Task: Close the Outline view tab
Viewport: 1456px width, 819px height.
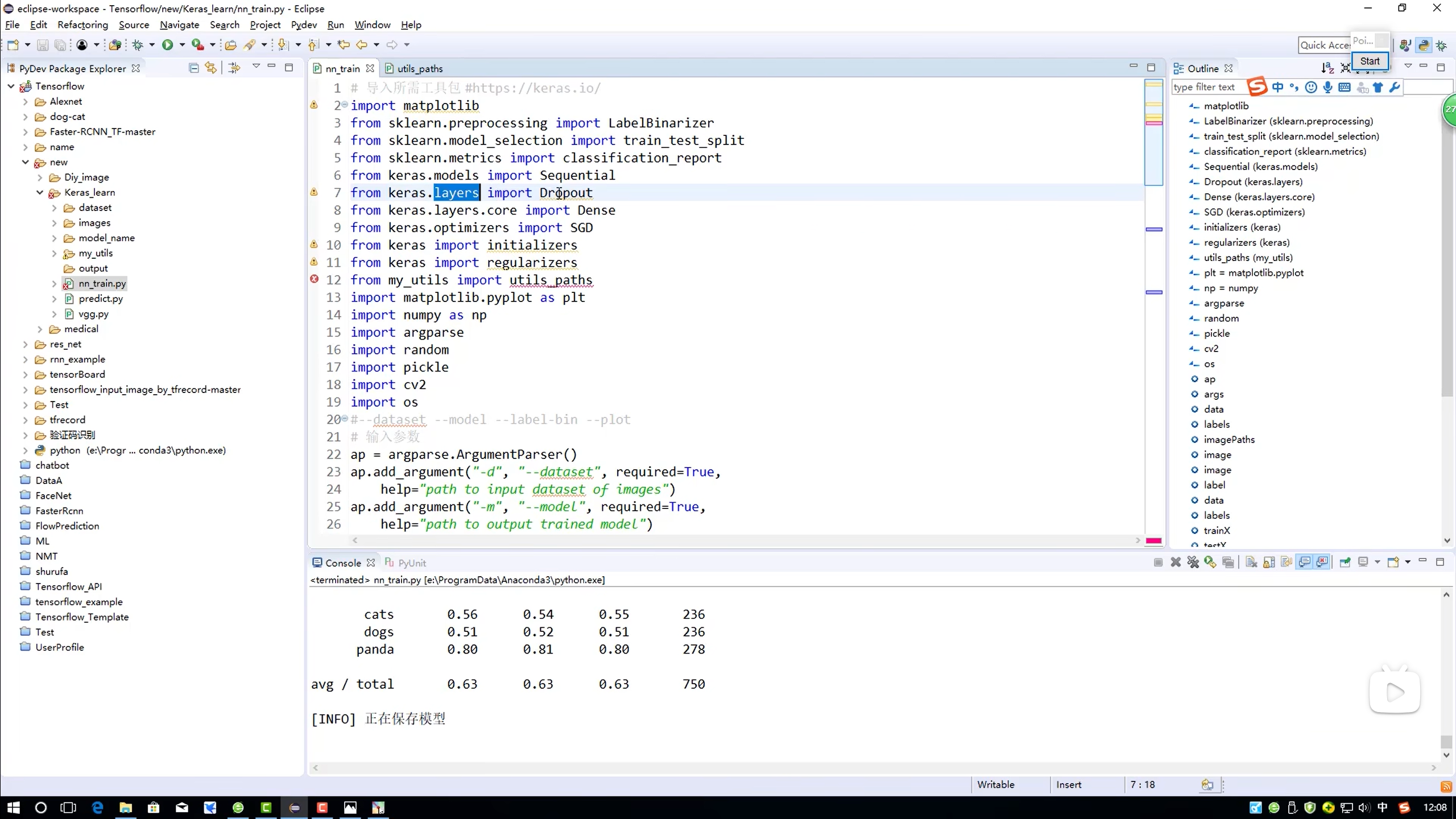Action: [x=1228, y=68]
